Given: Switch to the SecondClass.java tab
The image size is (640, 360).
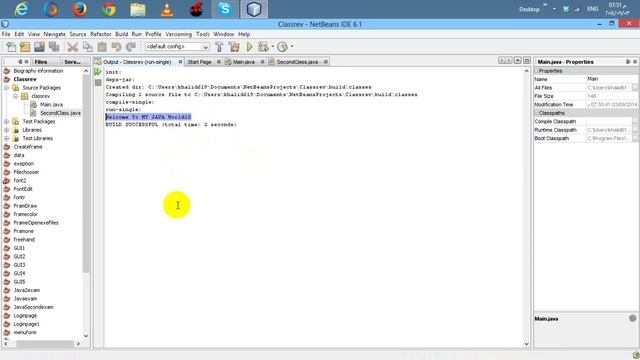Looking at the screenshot, I should click(297, 62).
